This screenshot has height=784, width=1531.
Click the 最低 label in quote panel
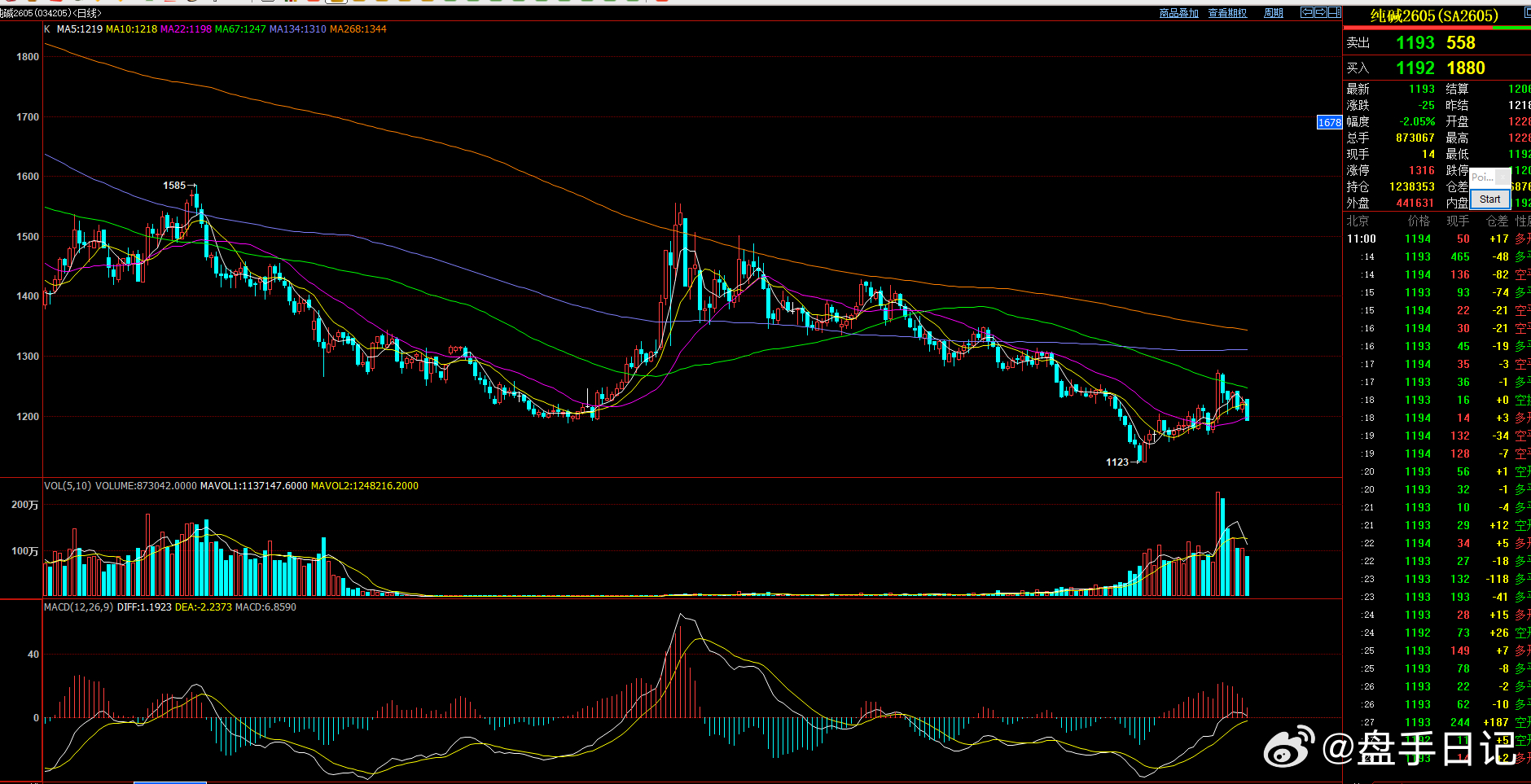click(x=1457, y=155)
